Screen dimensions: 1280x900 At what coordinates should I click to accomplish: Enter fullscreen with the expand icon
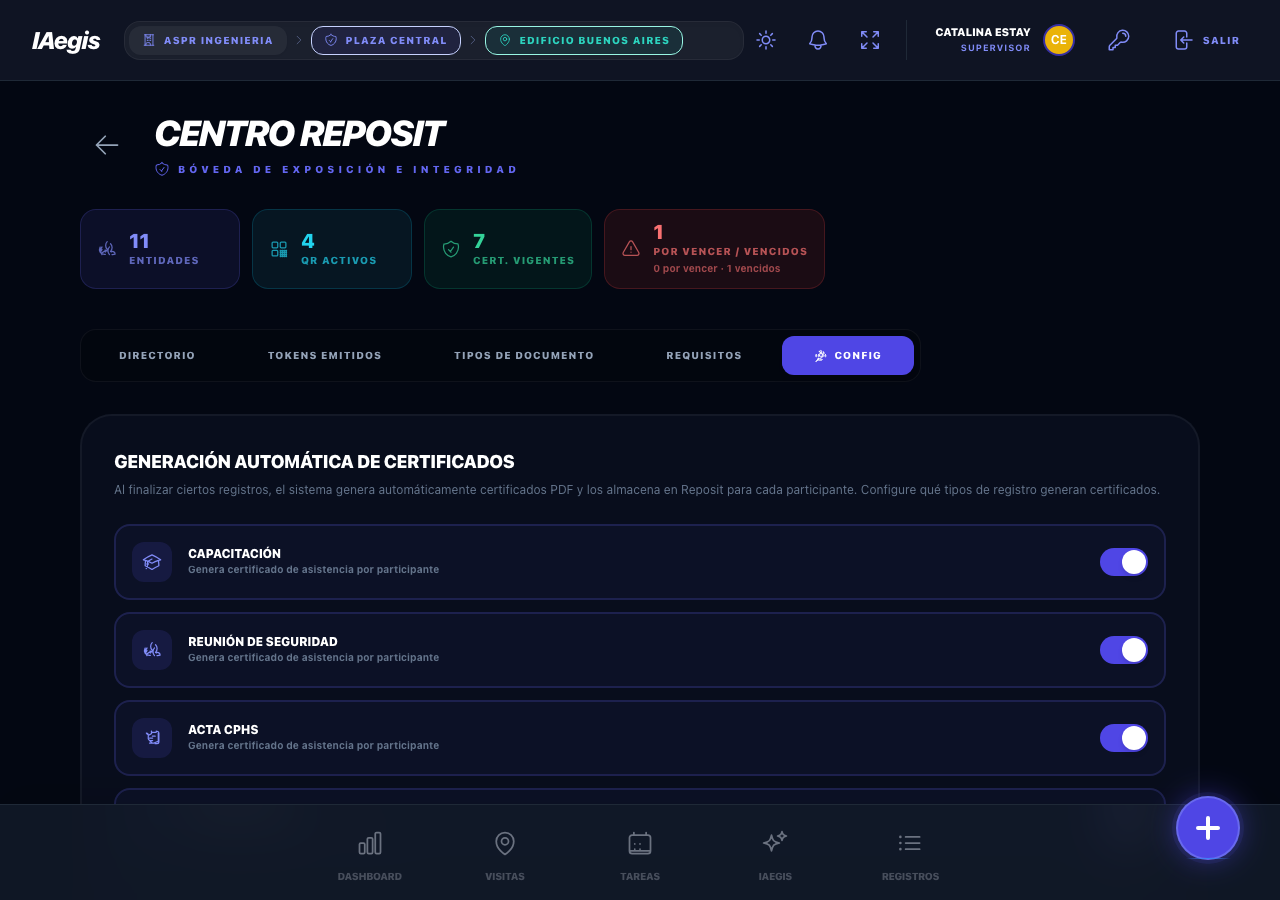870,40
